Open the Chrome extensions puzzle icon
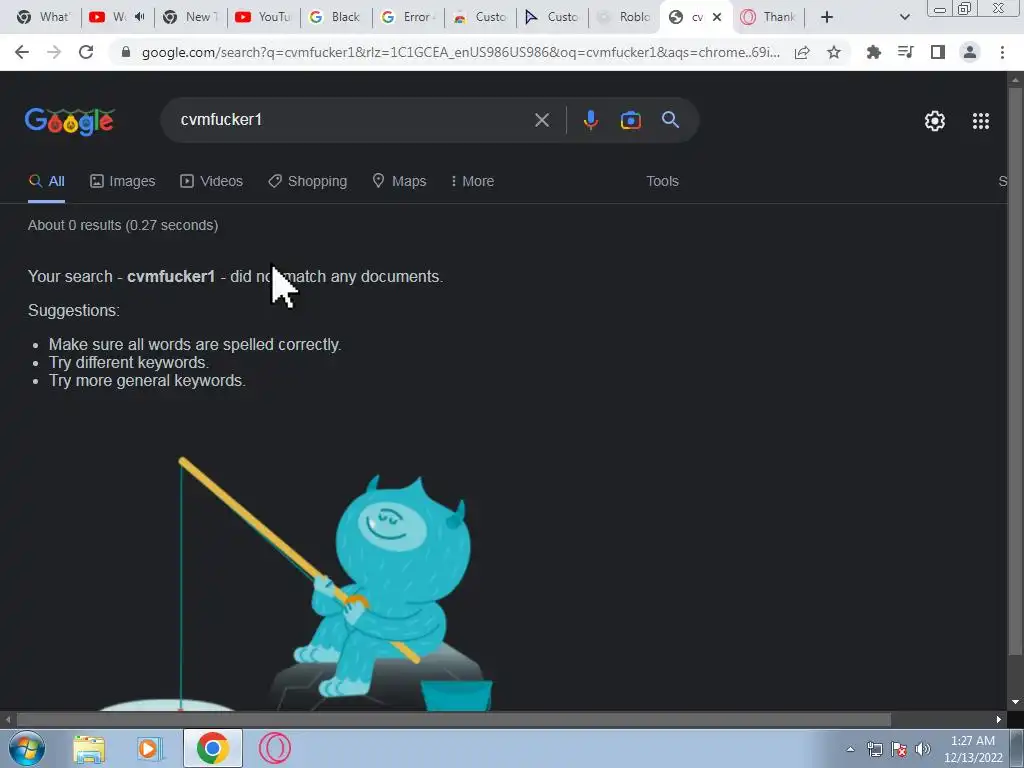This screenshot has height=768, width=1024. [x=873, y=52]
